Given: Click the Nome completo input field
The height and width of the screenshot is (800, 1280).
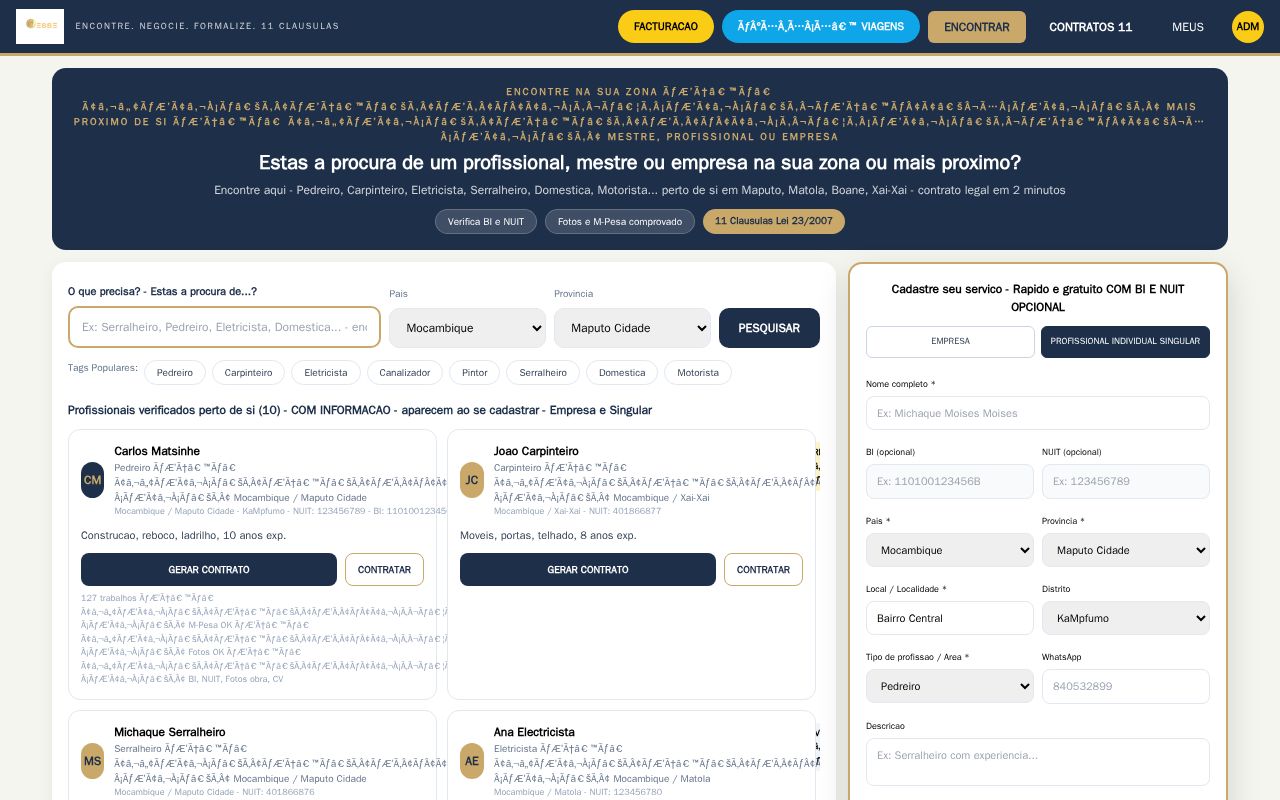Looking at the screenshot, I should pos(1038,413).
